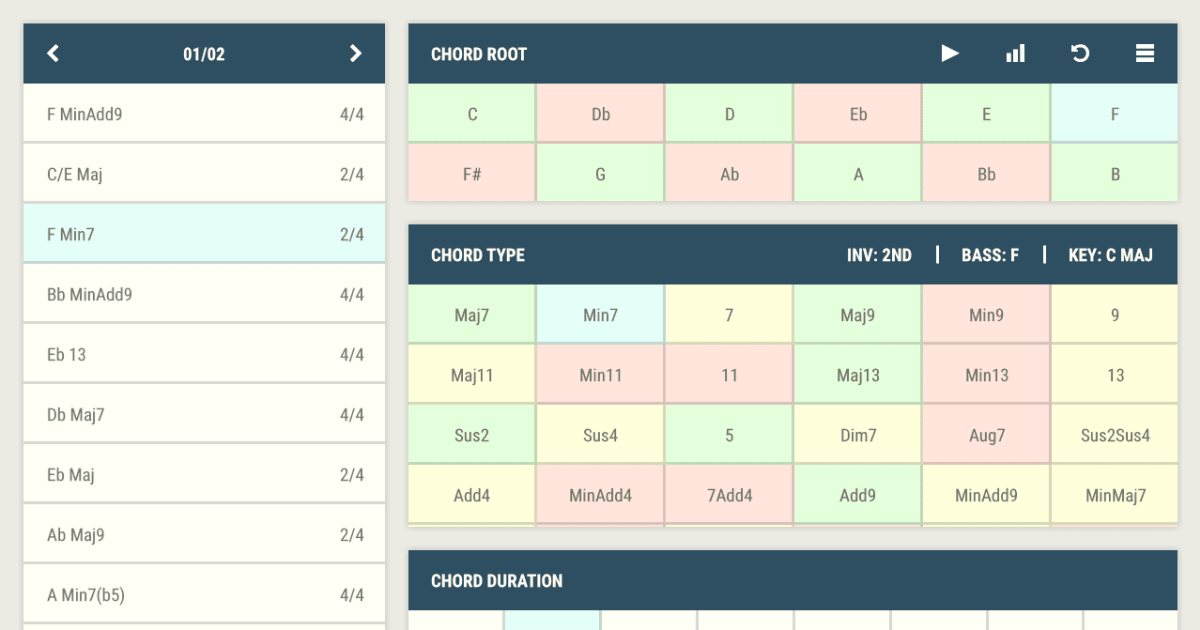The height and width of the screenshot is (630, 1200).
Task: Open the BASS: F selector
Action: coord(990,255)
